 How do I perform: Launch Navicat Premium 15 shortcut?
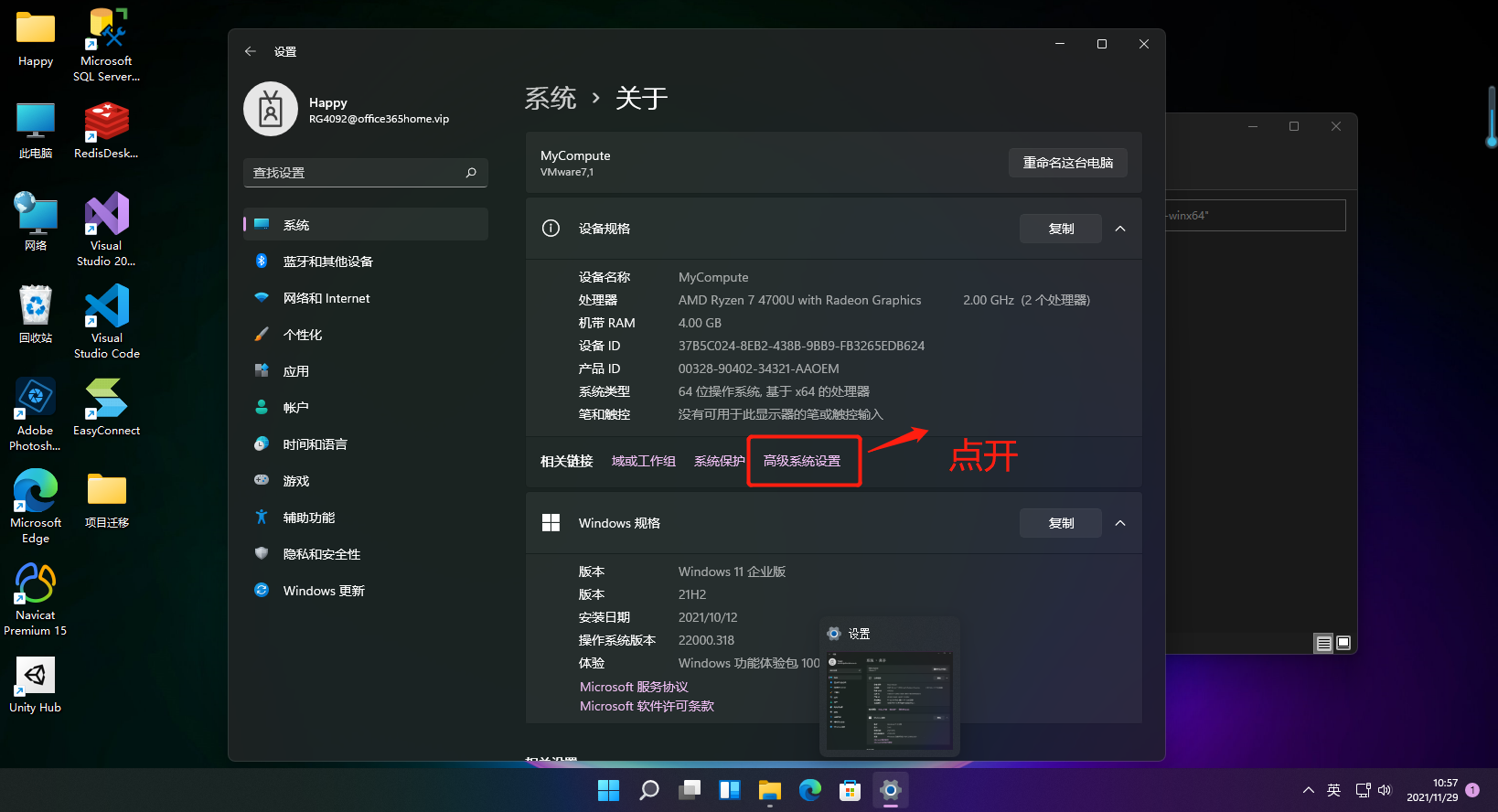tap(36, 598)
